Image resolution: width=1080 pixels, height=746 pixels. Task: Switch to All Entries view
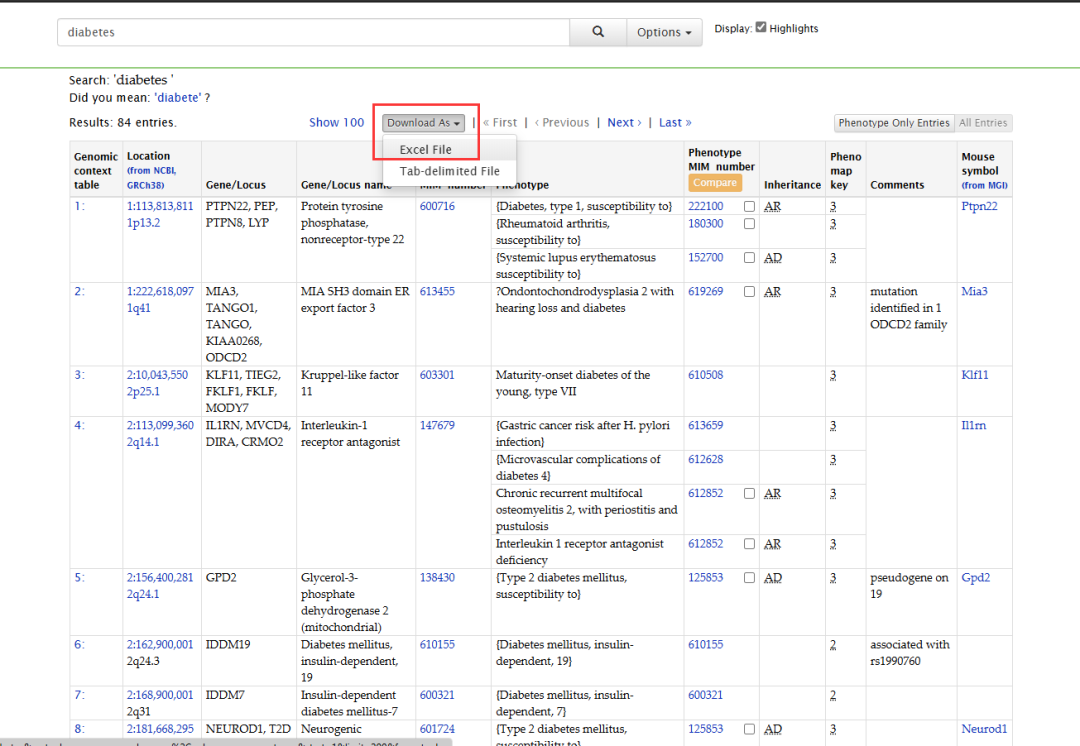coord(983,123)
